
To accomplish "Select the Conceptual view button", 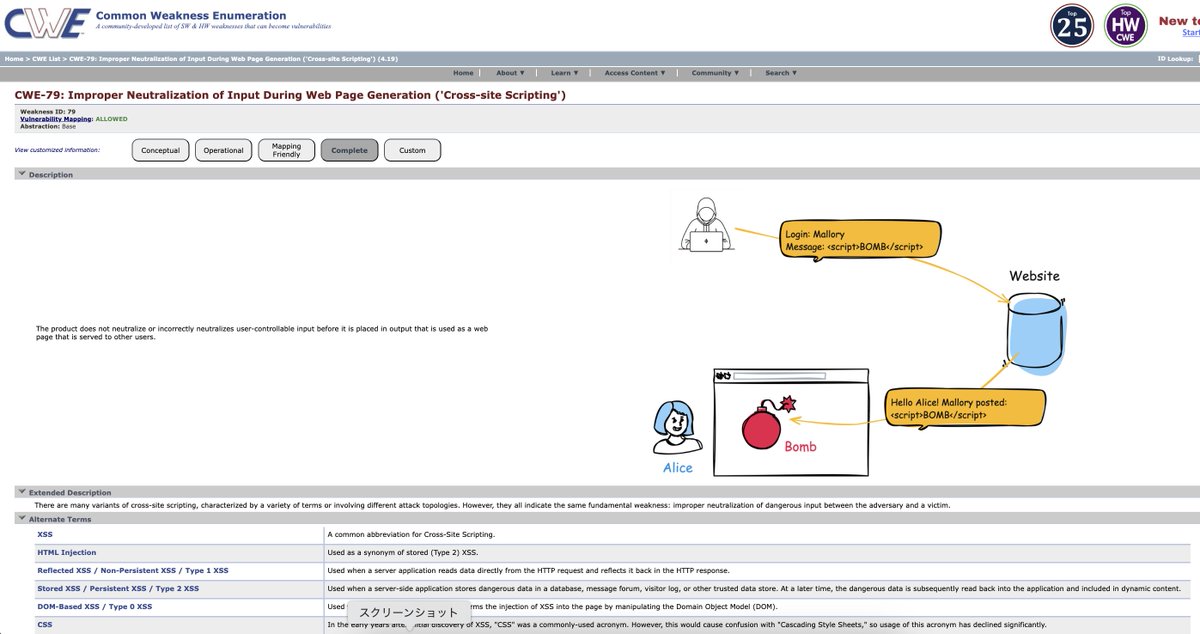I will click(x=161, y=150).
